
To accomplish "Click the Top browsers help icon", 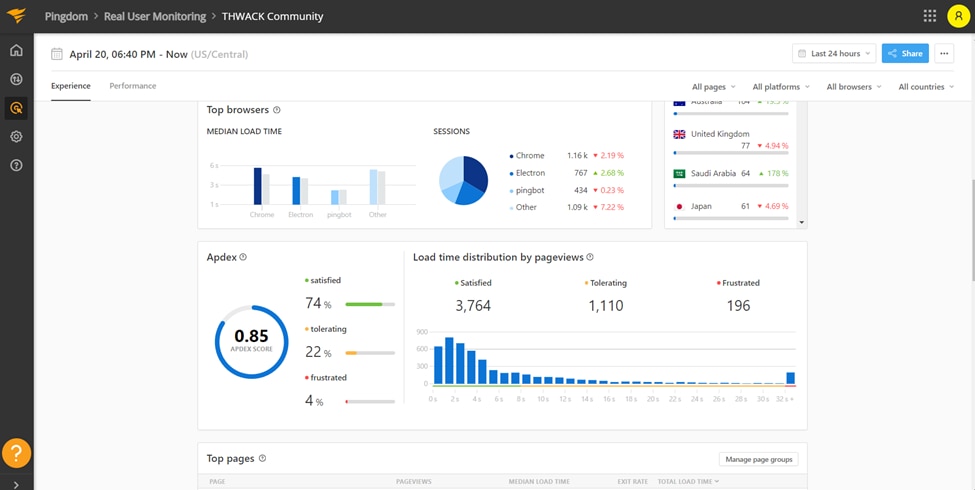I will (277, 110).
